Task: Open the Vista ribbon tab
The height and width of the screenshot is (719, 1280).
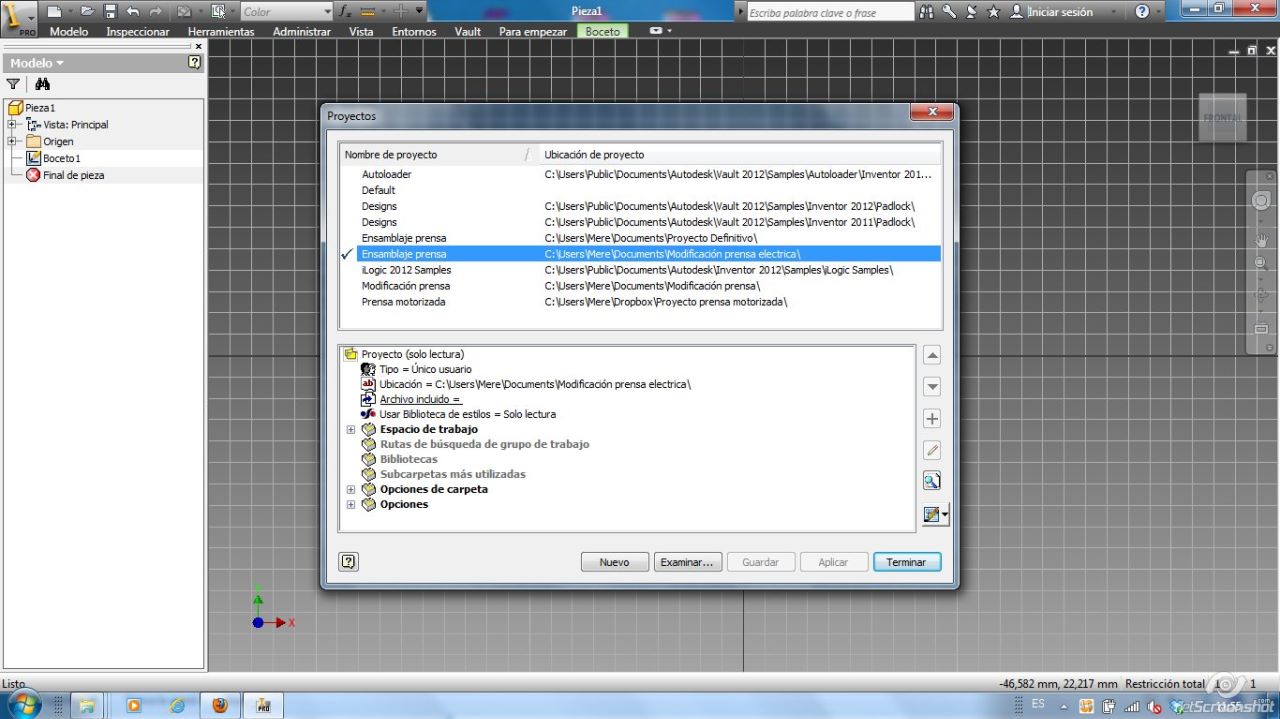Action: click(361, 31)
